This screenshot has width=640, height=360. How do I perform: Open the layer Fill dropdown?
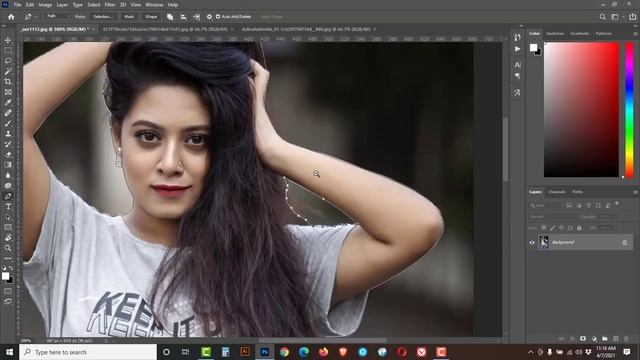click(x=606, y=228)
